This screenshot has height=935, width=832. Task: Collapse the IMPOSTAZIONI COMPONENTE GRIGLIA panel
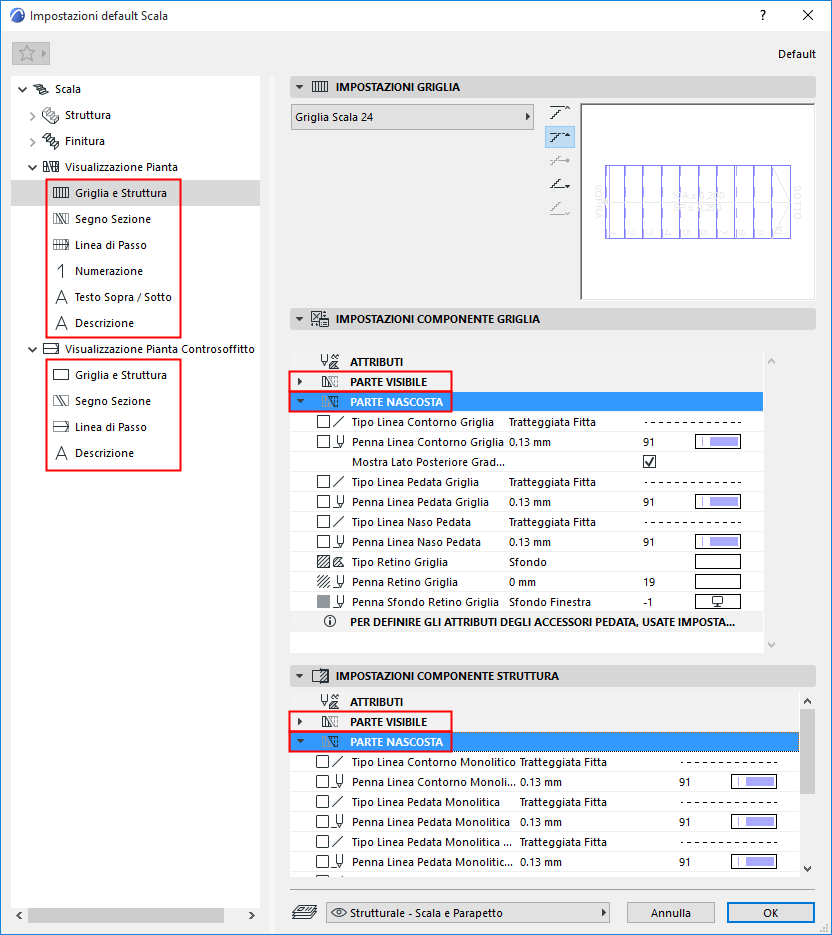pyautogui.click(x=299, y=319)
